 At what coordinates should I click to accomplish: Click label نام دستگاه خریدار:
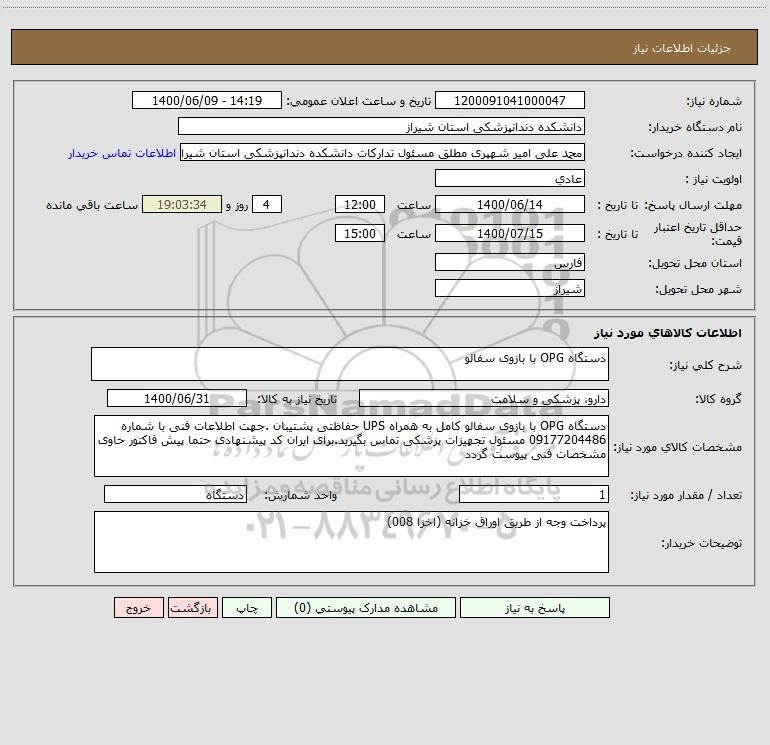[x=695, y=127]
